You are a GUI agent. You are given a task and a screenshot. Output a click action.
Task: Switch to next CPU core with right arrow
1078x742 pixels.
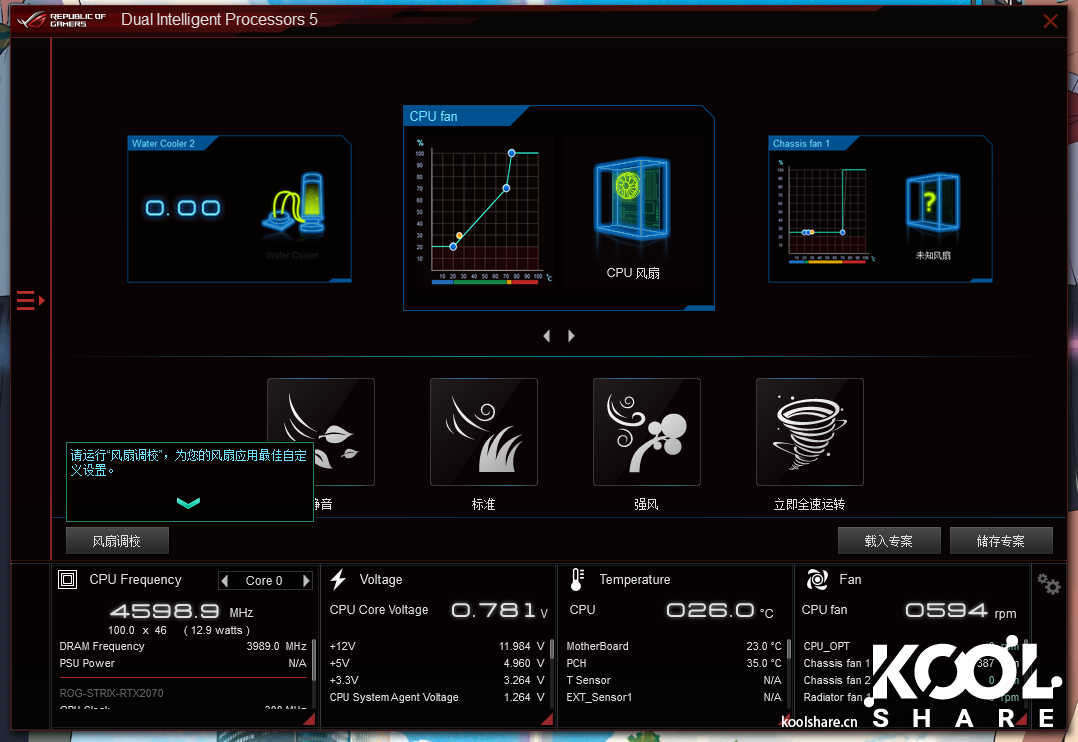tap(306, 581)
